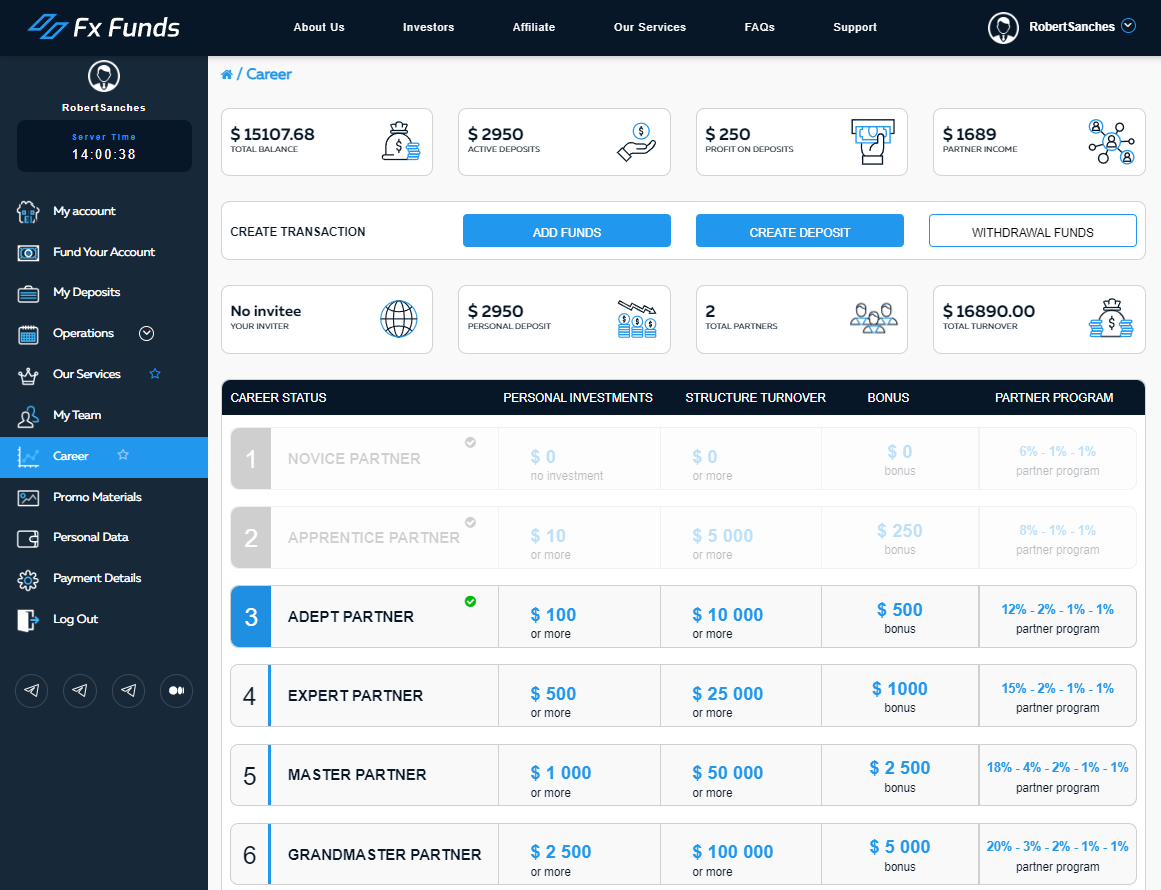Screen dimensions: 1161x890
Task: Click the Partner Income network icon
Action: pos(1112,142)
